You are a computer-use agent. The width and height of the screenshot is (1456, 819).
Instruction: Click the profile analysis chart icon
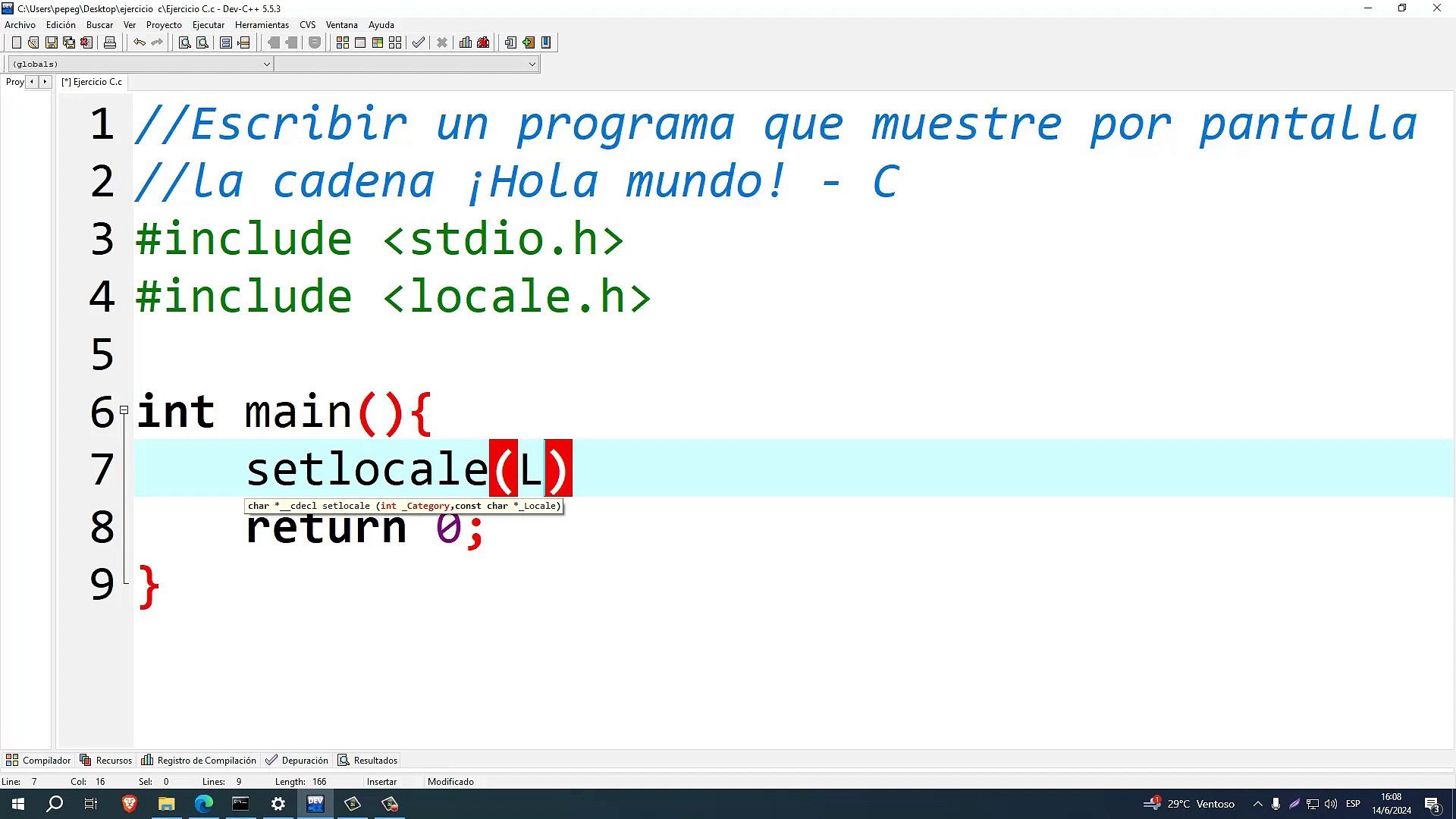(x=466, y=42)
